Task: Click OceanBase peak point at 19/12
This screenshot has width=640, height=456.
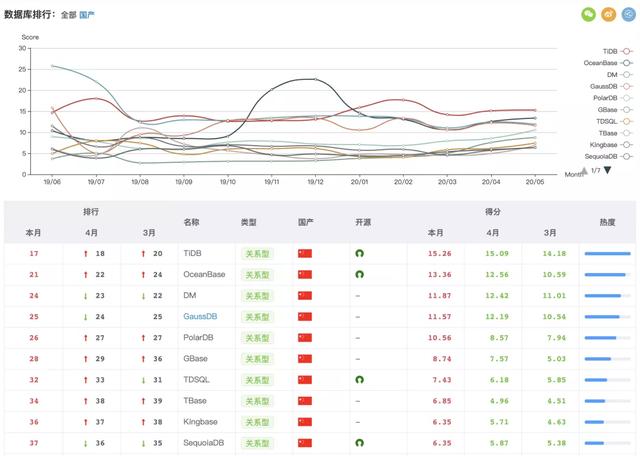Action: tap(315, 79)
